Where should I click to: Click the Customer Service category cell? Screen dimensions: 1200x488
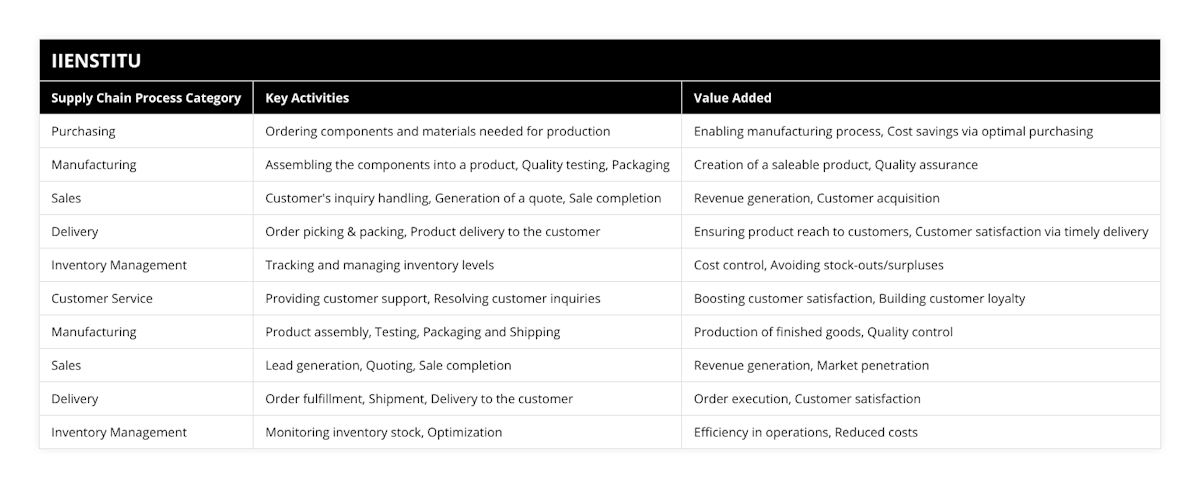click(102, 298)
